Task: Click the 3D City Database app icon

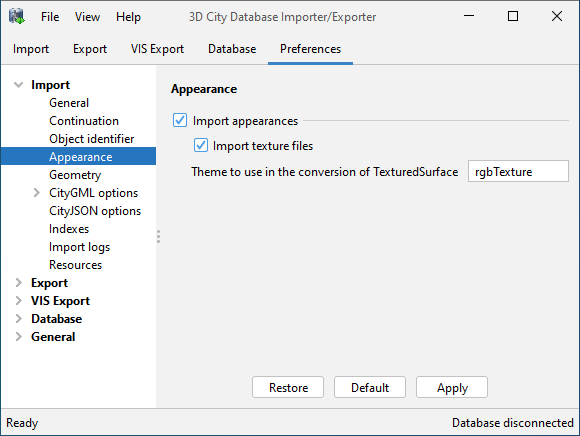Action: 17,17
